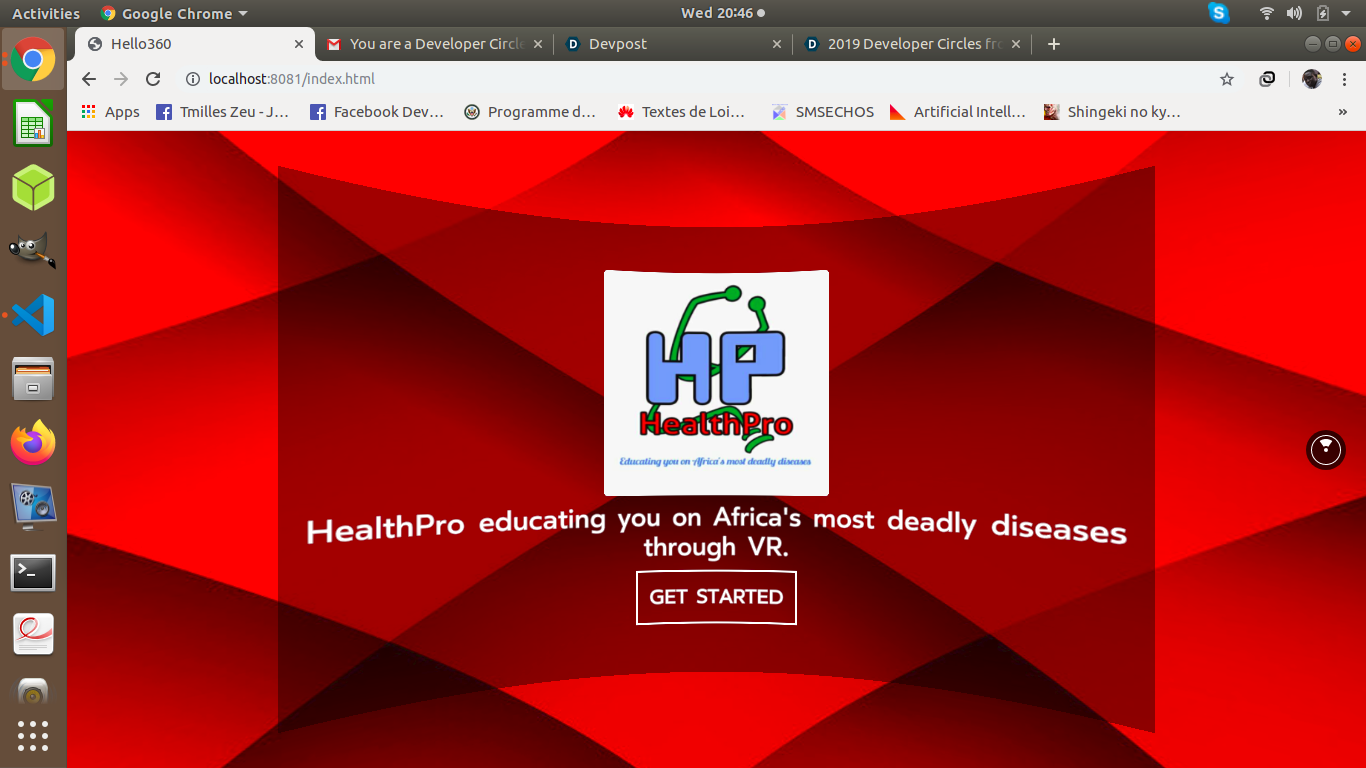
Task: Open Artificial Intell... bookmark
Action: pyautogui.click(x=958, y=112)
